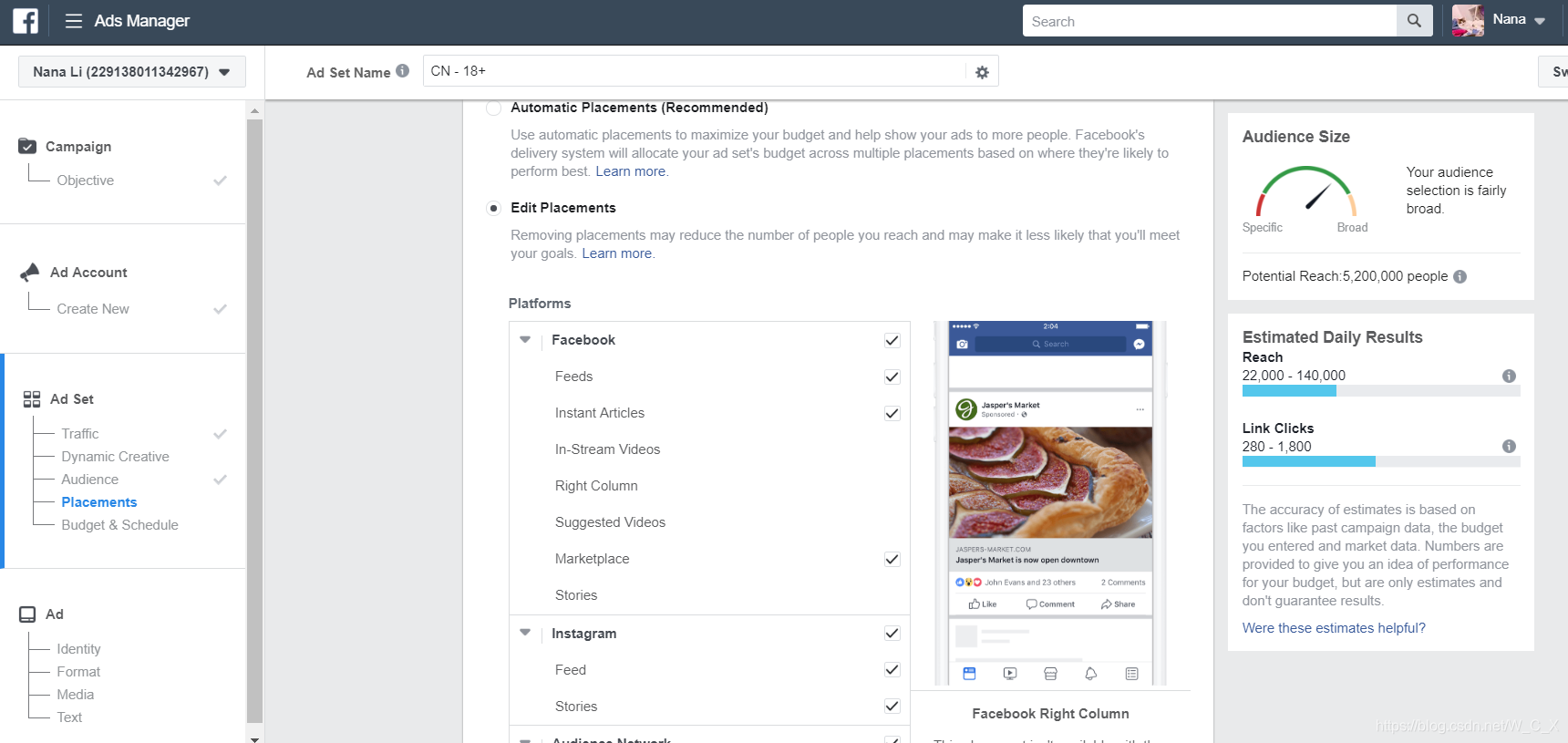Viewport: 1568px width, 743px height.
Task: Open Create New under Ad Account
Action: (x=93, y=309)
